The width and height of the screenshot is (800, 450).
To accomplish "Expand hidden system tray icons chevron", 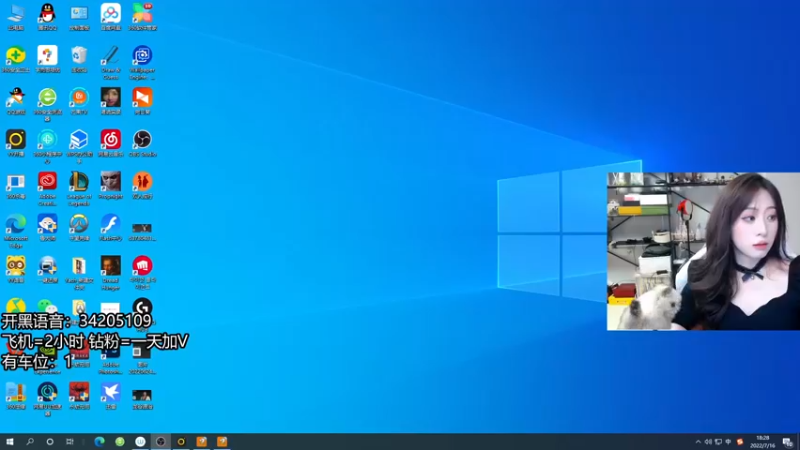I will click(x=698, y=442).
